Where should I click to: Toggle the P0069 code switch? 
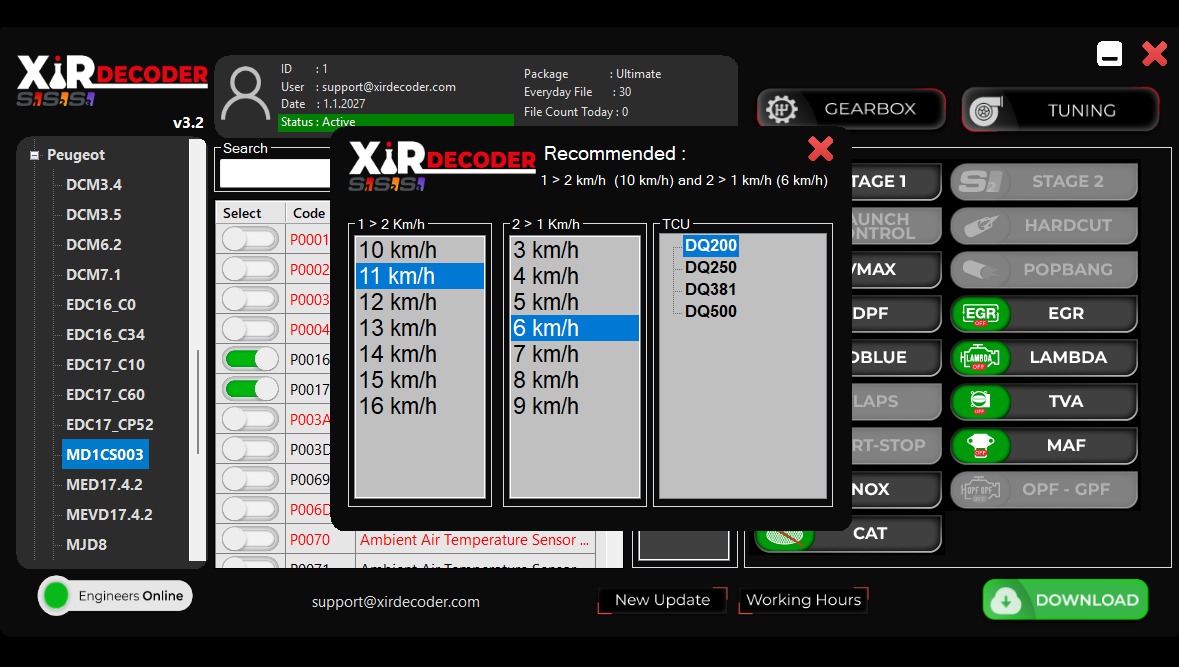[250, 479]
